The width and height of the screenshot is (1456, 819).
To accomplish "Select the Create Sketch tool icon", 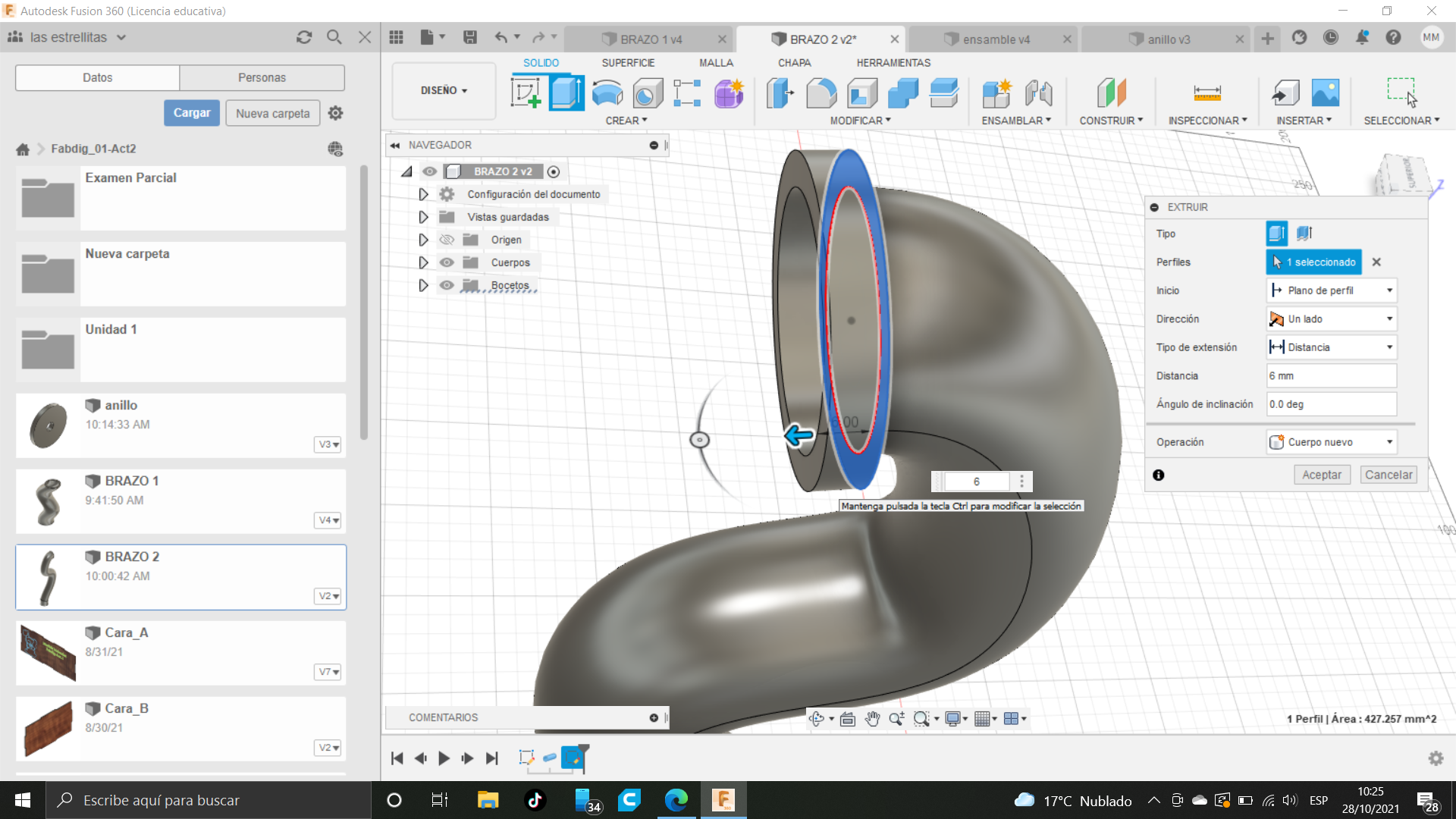I will (526, 93).
